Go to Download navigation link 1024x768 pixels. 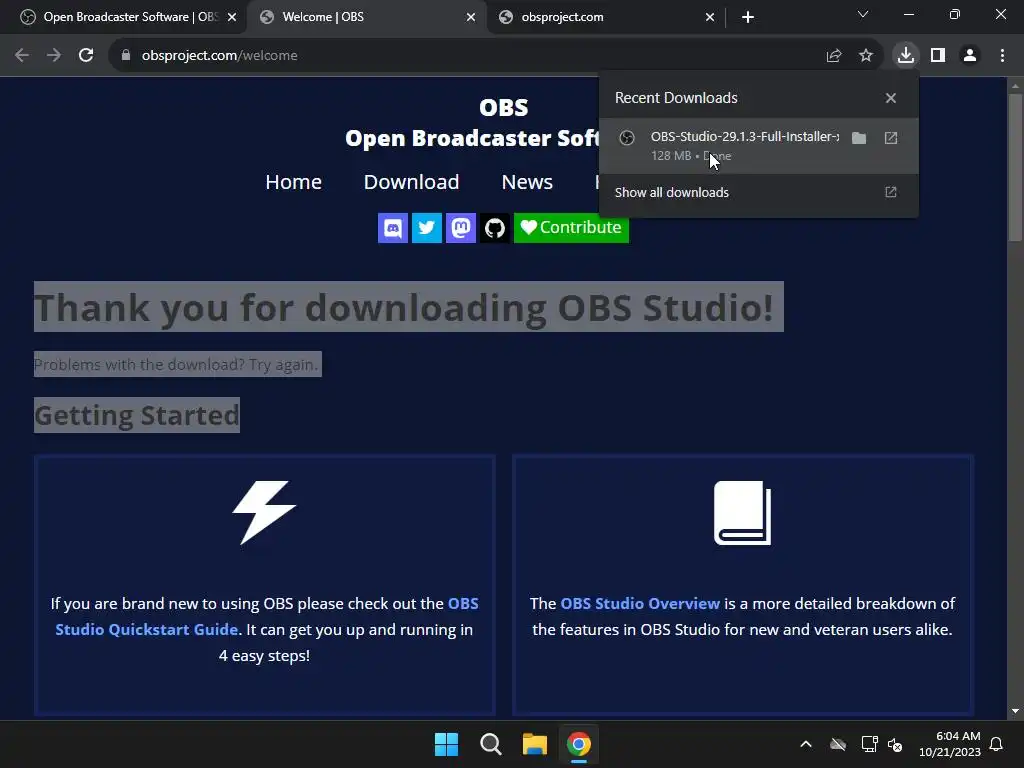tap(411, 182)
